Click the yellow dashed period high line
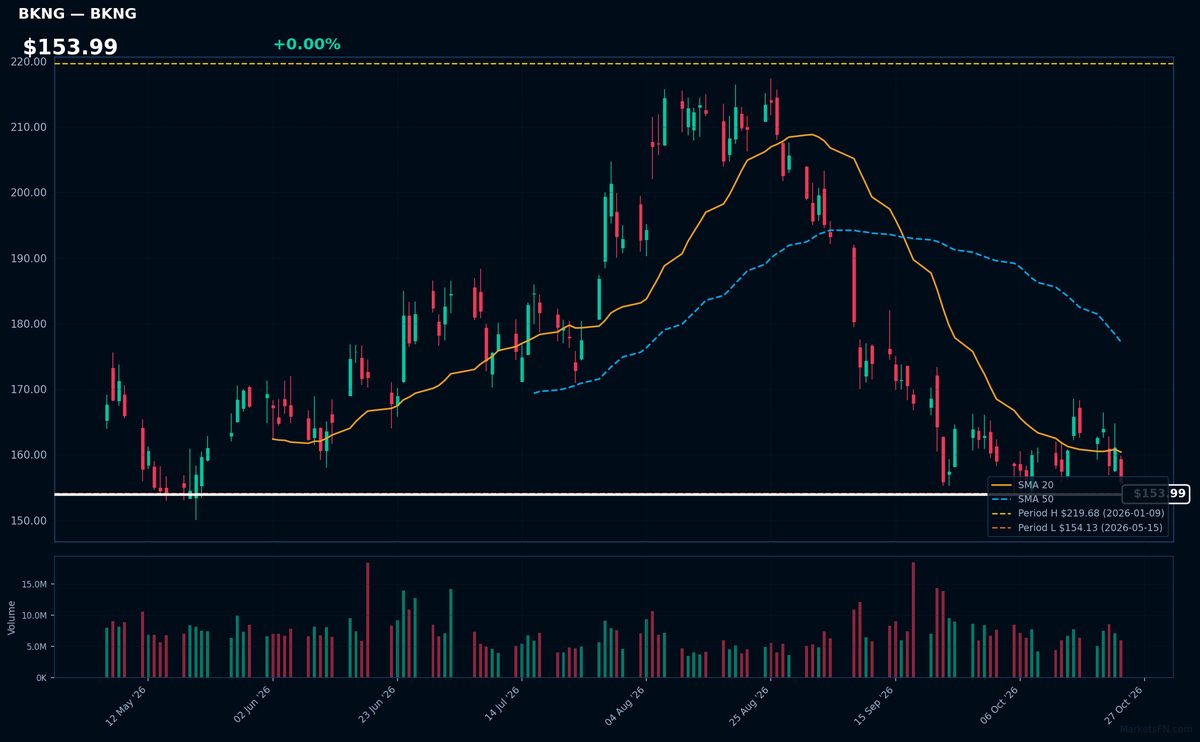The image size is (1200, 742). click(613, 64)
